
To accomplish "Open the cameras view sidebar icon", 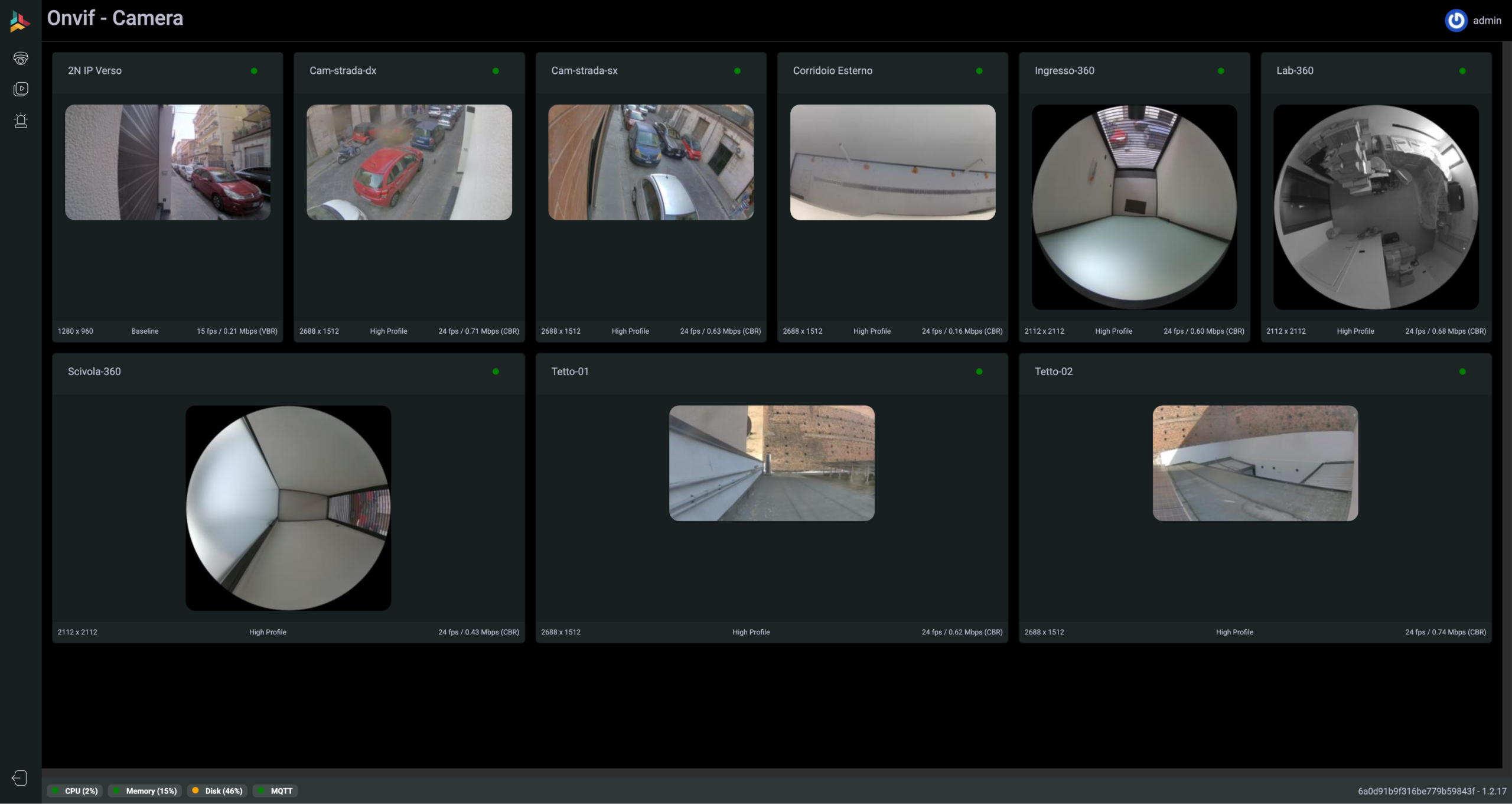I will (21, 58).
